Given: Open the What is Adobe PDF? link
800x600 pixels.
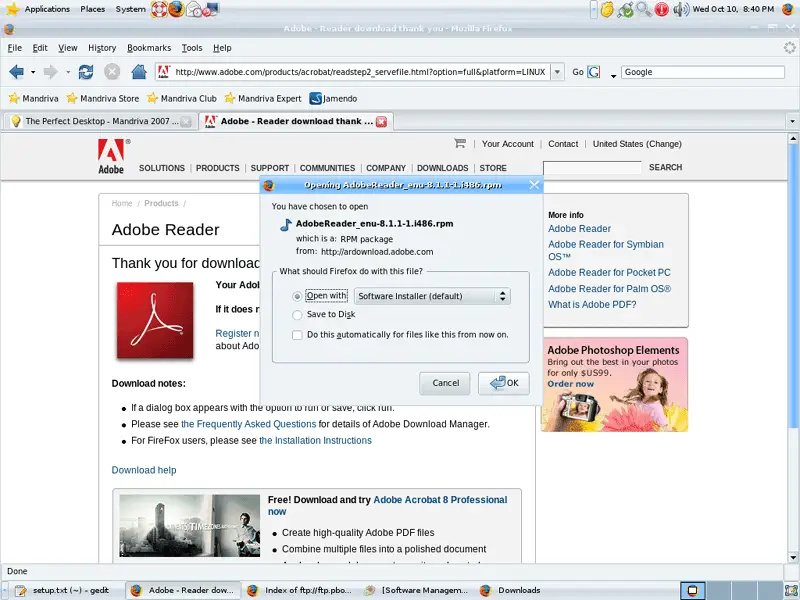Looking at the screenshot, I should [592, 305].
